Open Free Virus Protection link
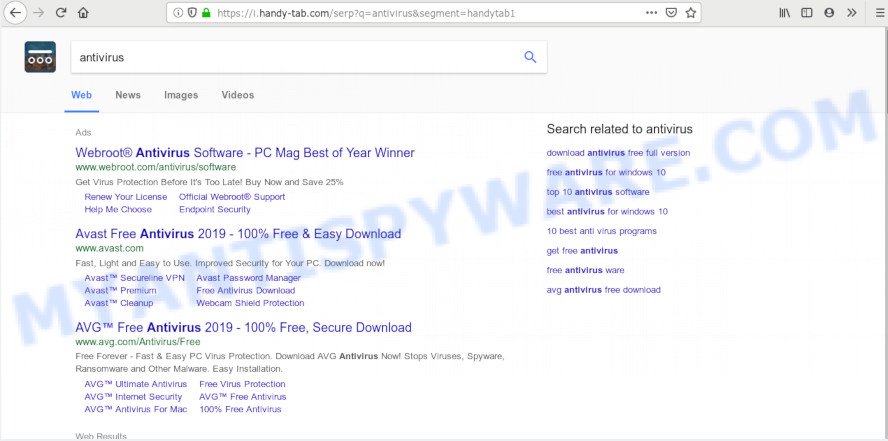Screen dimensions: 888x441 (x=242, y=384)
